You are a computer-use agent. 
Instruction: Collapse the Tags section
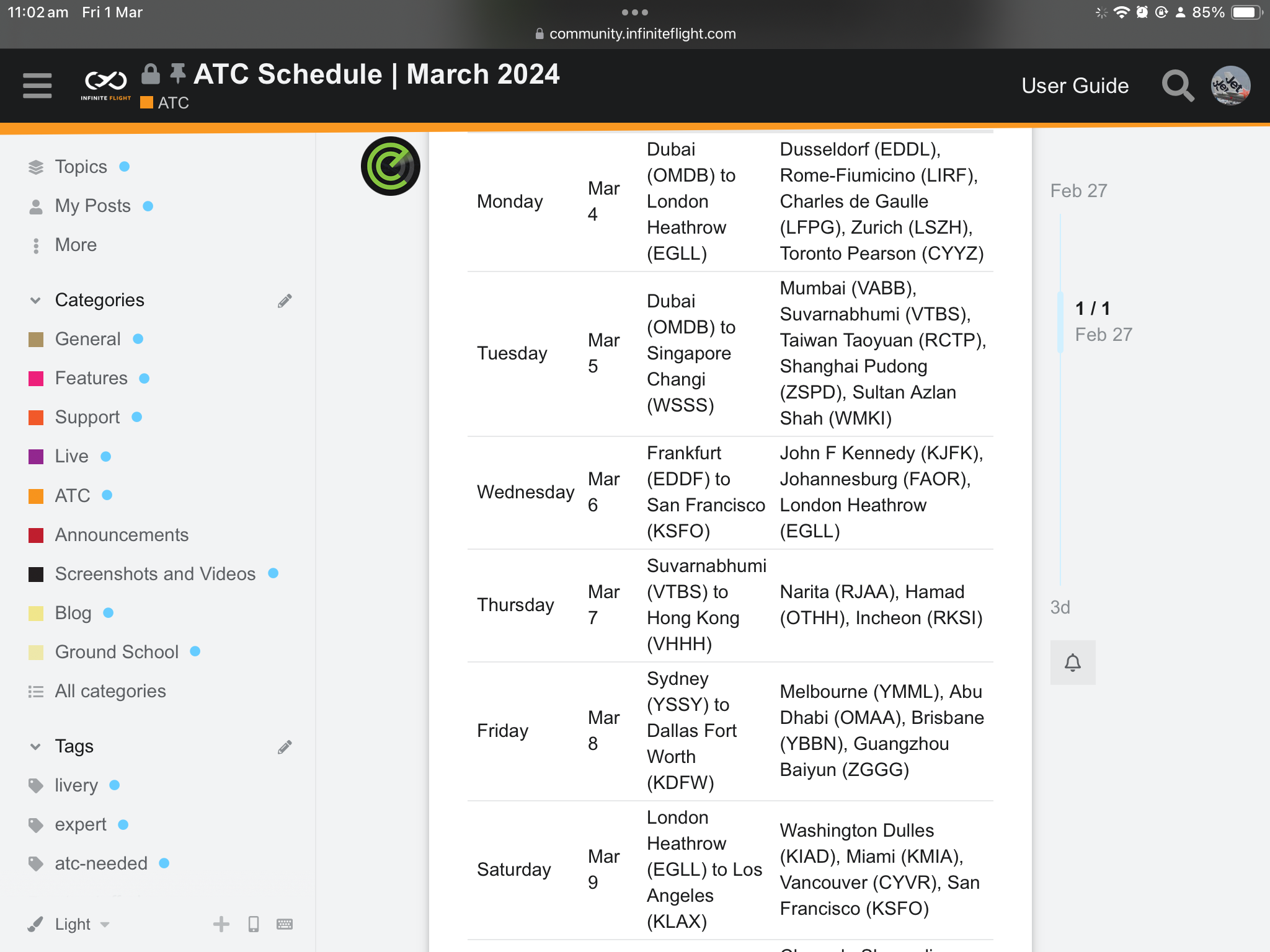tap(35, 747)
